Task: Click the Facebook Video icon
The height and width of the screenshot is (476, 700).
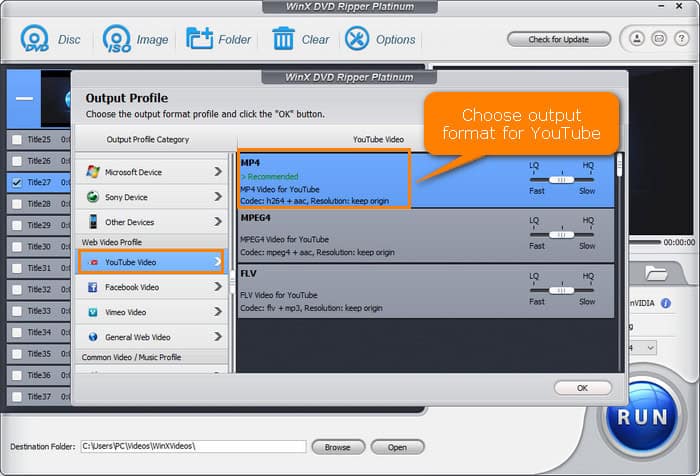Action: click(93, 287)
